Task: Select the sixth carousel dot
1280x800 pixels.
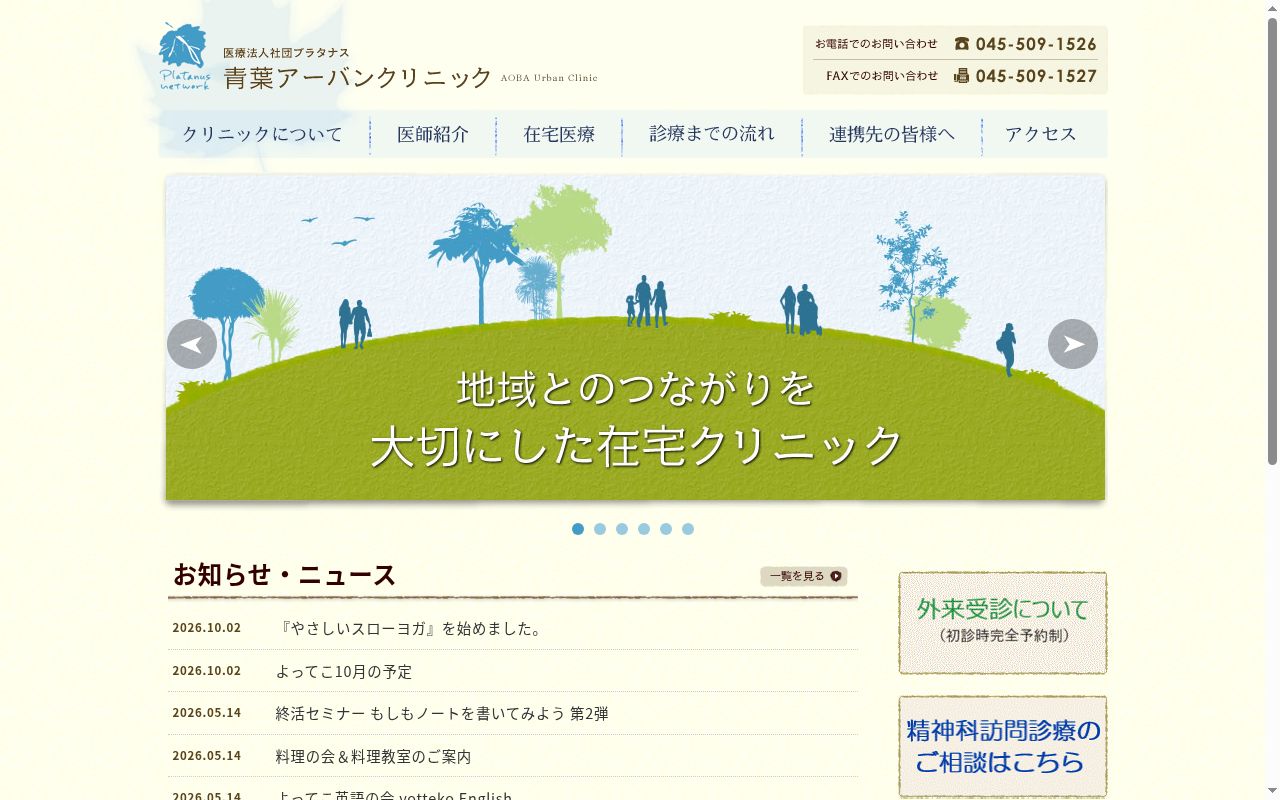Action: tap(688, 529)
